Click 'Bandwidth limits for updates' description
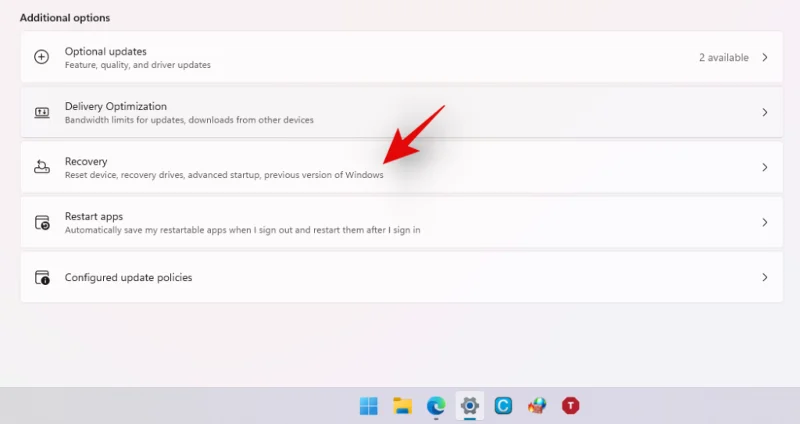This screenshot has width=800, height=424. coord(189,120)
